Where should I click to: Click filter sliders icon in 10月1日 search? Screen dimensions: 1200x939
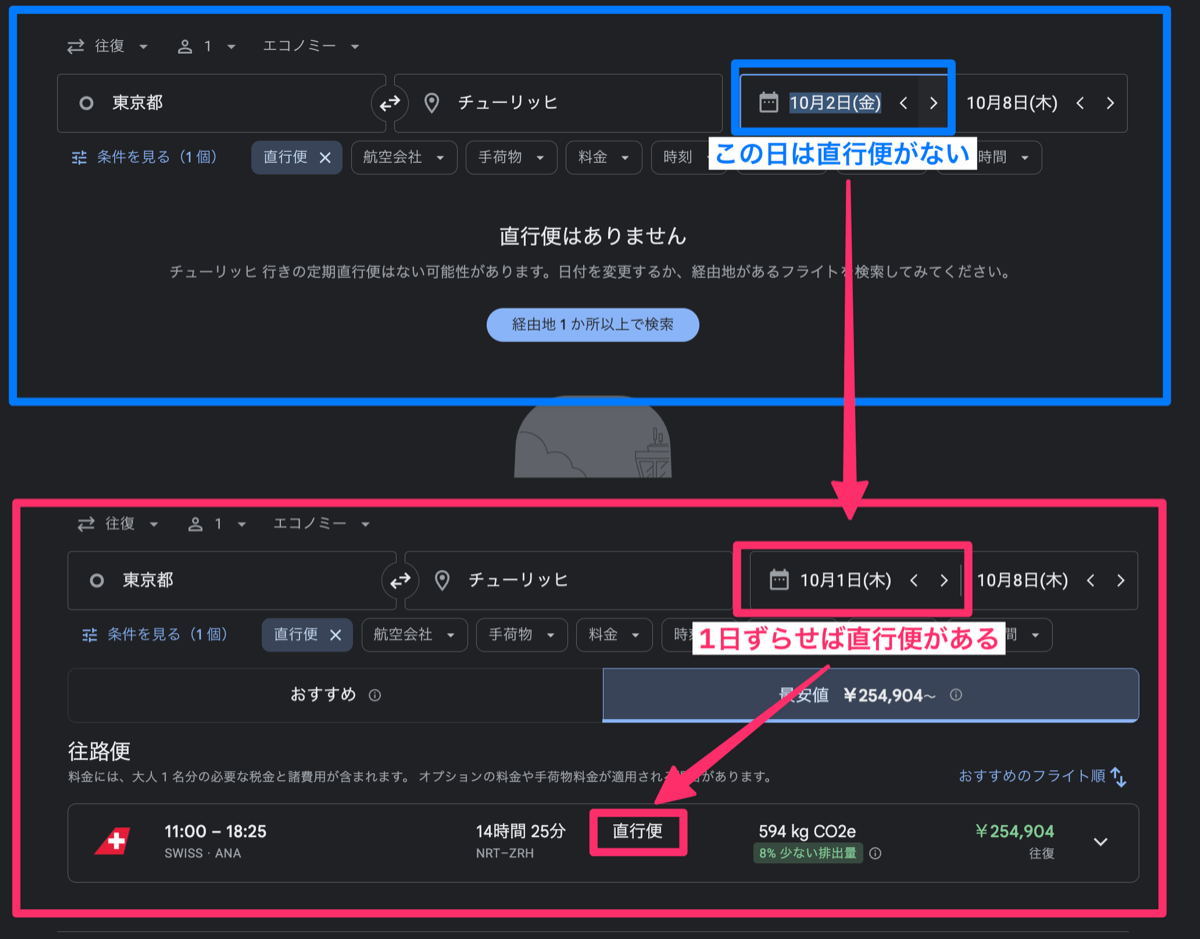click(x=90, y=635)
